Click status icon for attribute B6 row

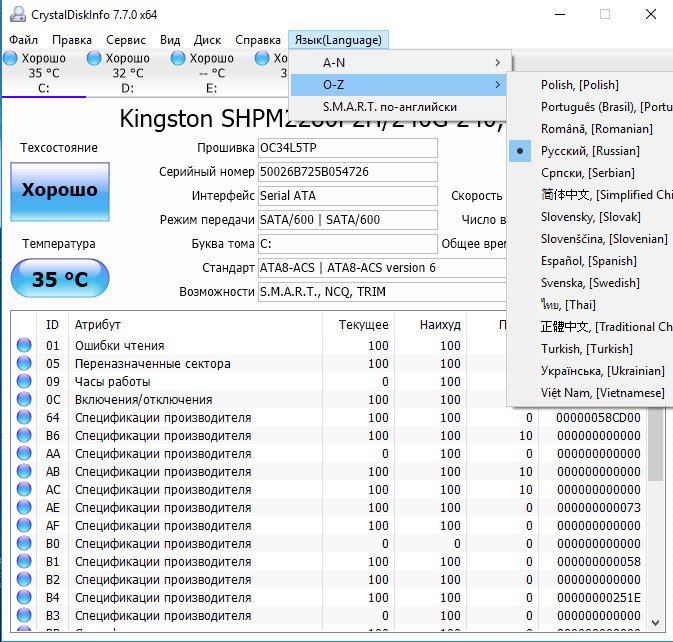24,435
